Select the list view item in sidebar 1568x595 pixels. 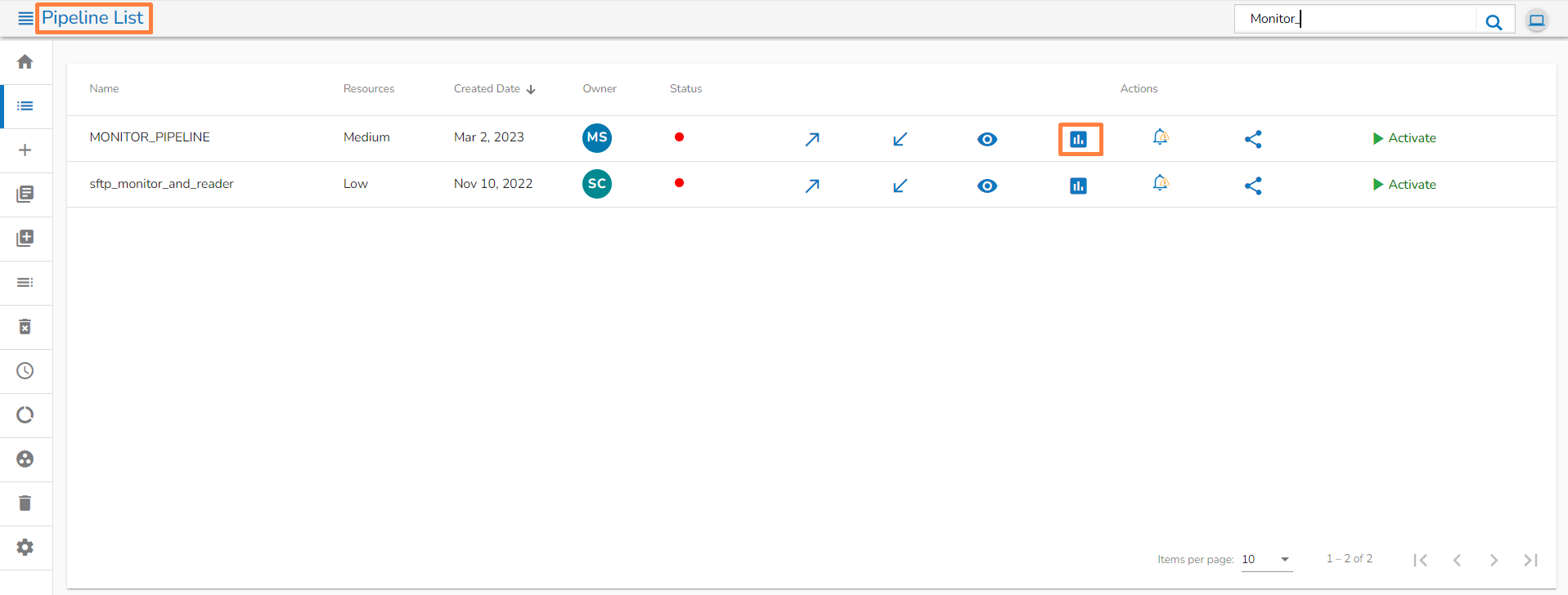click(x=25, y=106)
